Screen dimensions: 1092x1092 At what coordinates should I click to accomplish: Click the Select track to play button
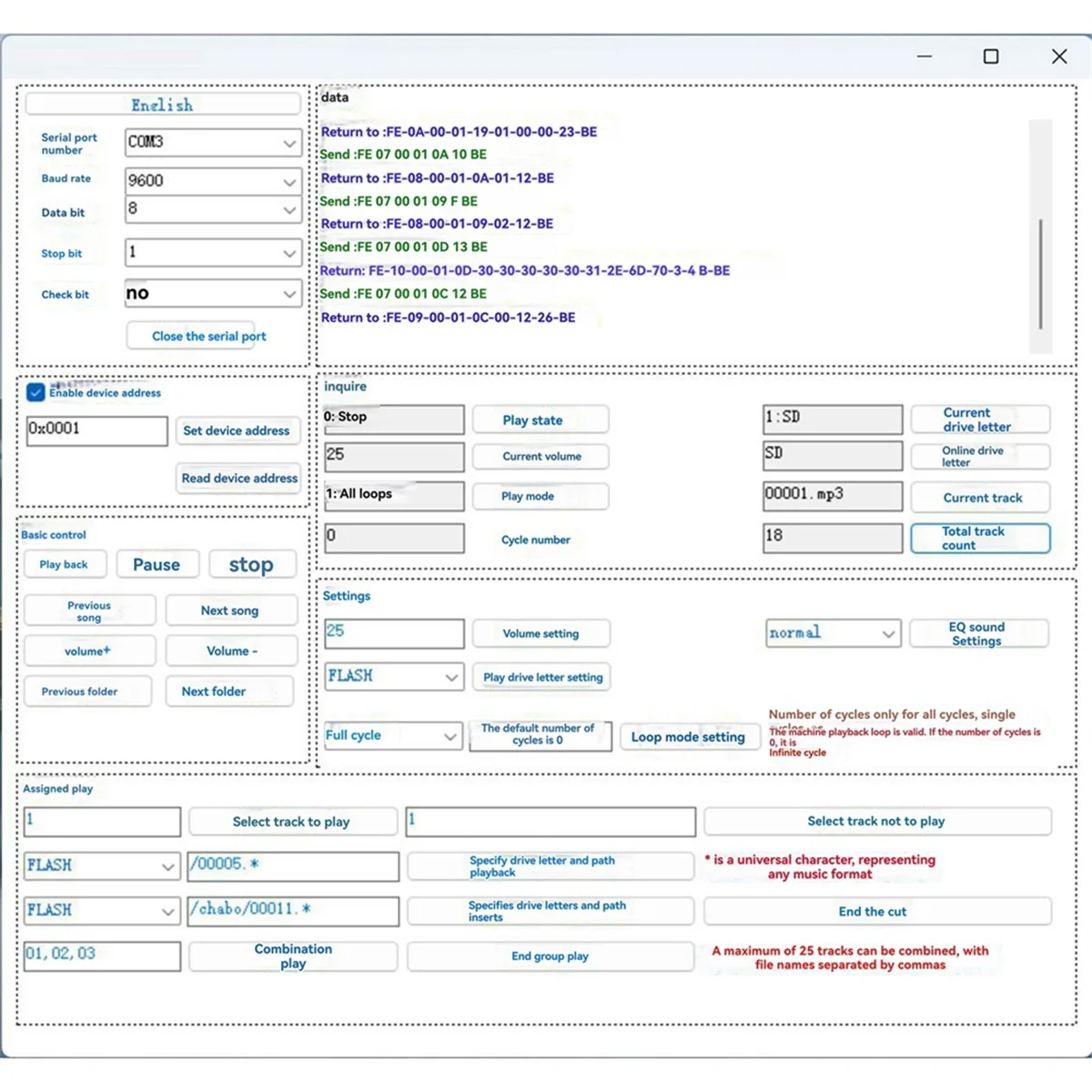pyautogui.click(x=291, y=822)
